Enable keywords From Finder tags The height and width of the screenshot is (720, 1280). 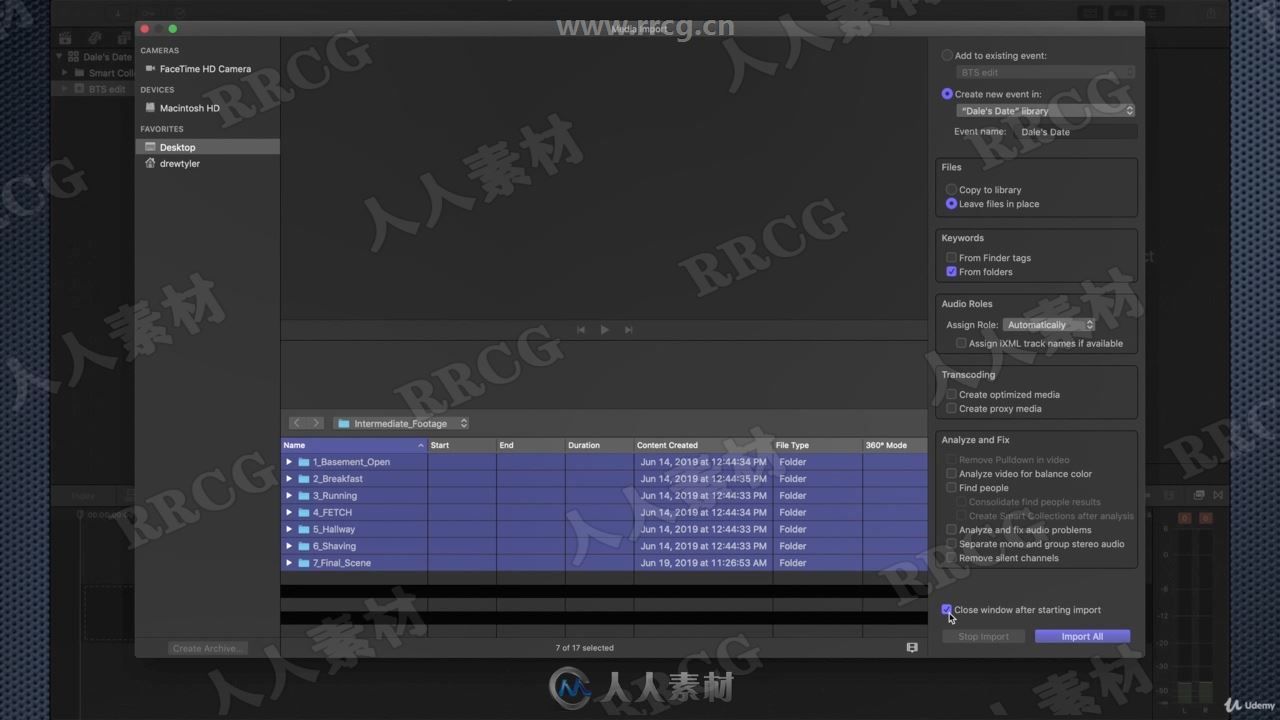(951, 258)
